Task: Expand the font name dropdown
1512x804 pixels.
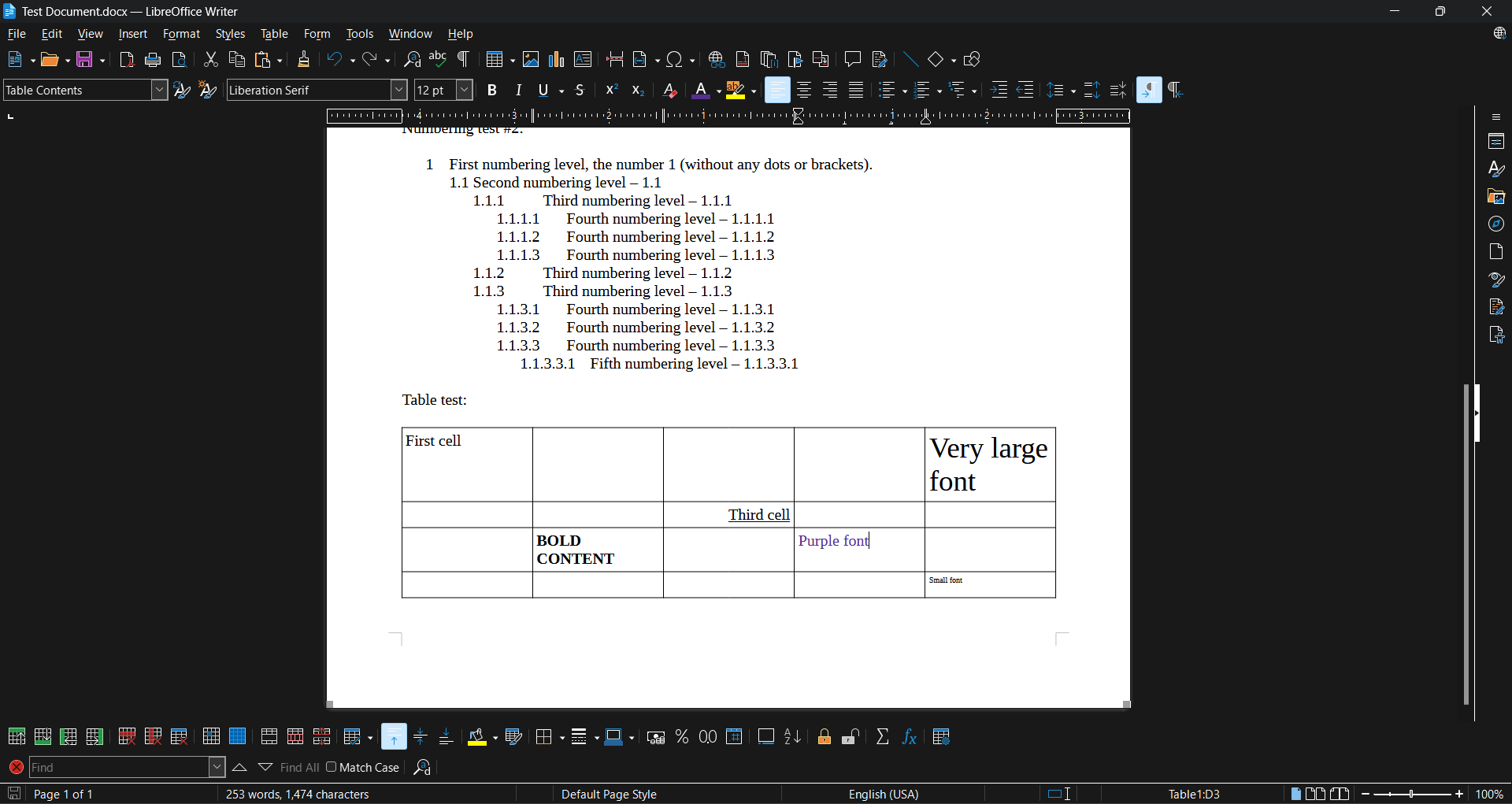Action: click(399, 91)
